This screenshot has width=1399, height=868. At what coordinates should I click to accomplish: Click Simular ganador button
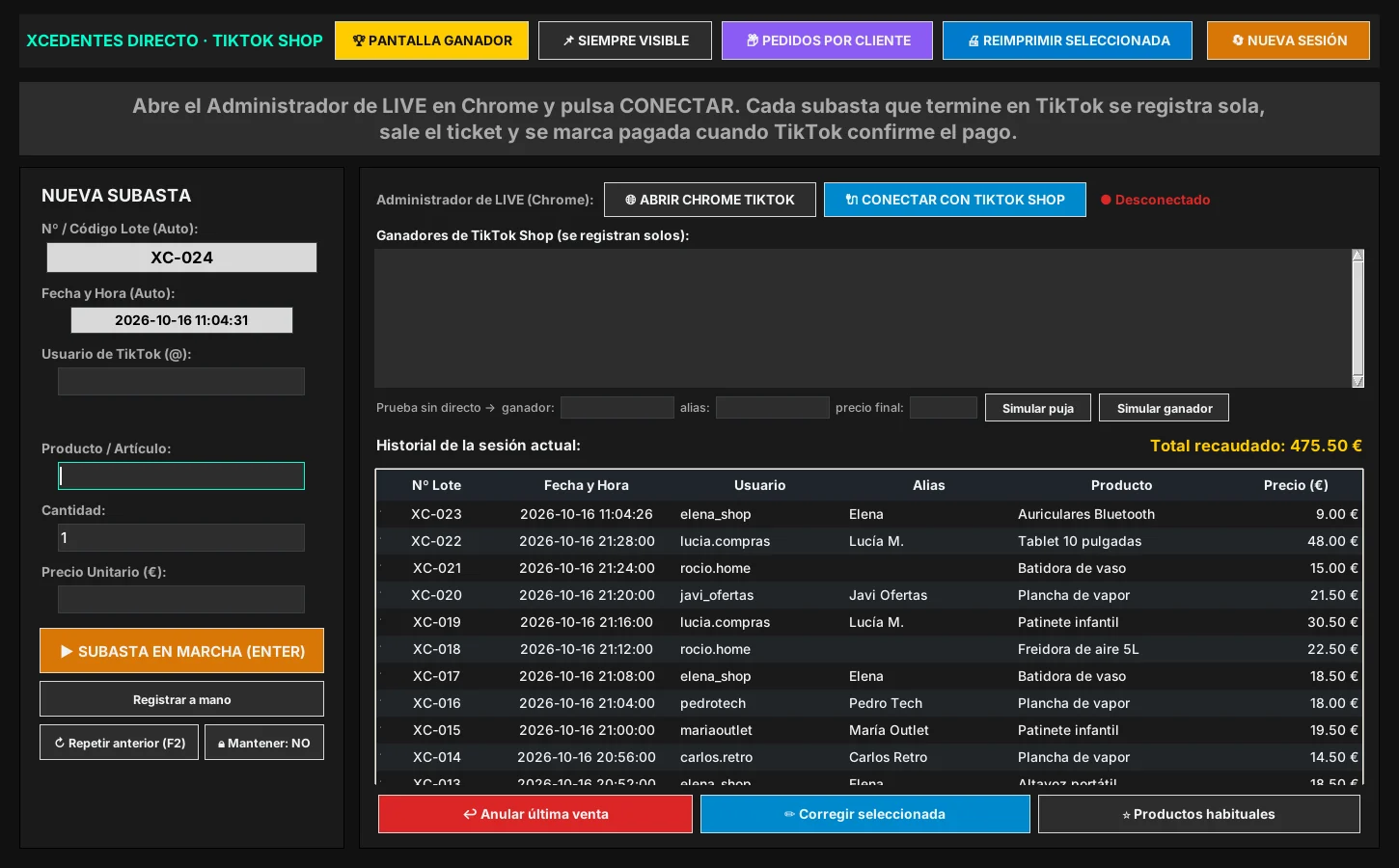click(1165, 408)
